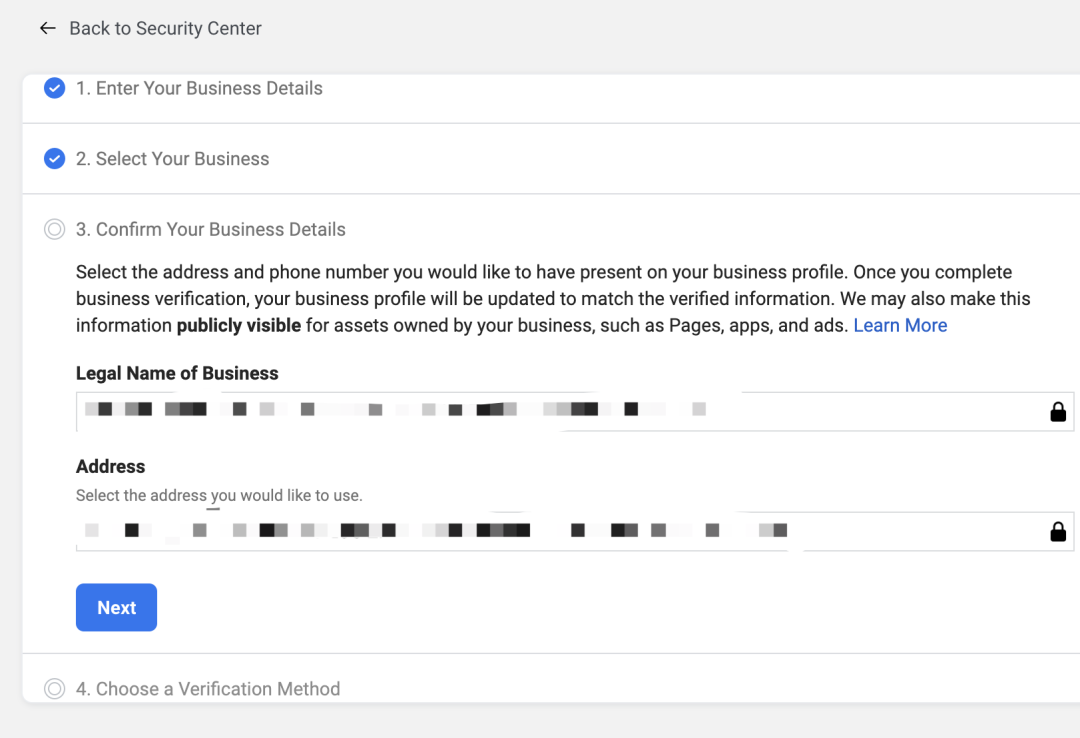Click the Legal Name of Business label
1080x738 pixels.
177,373
